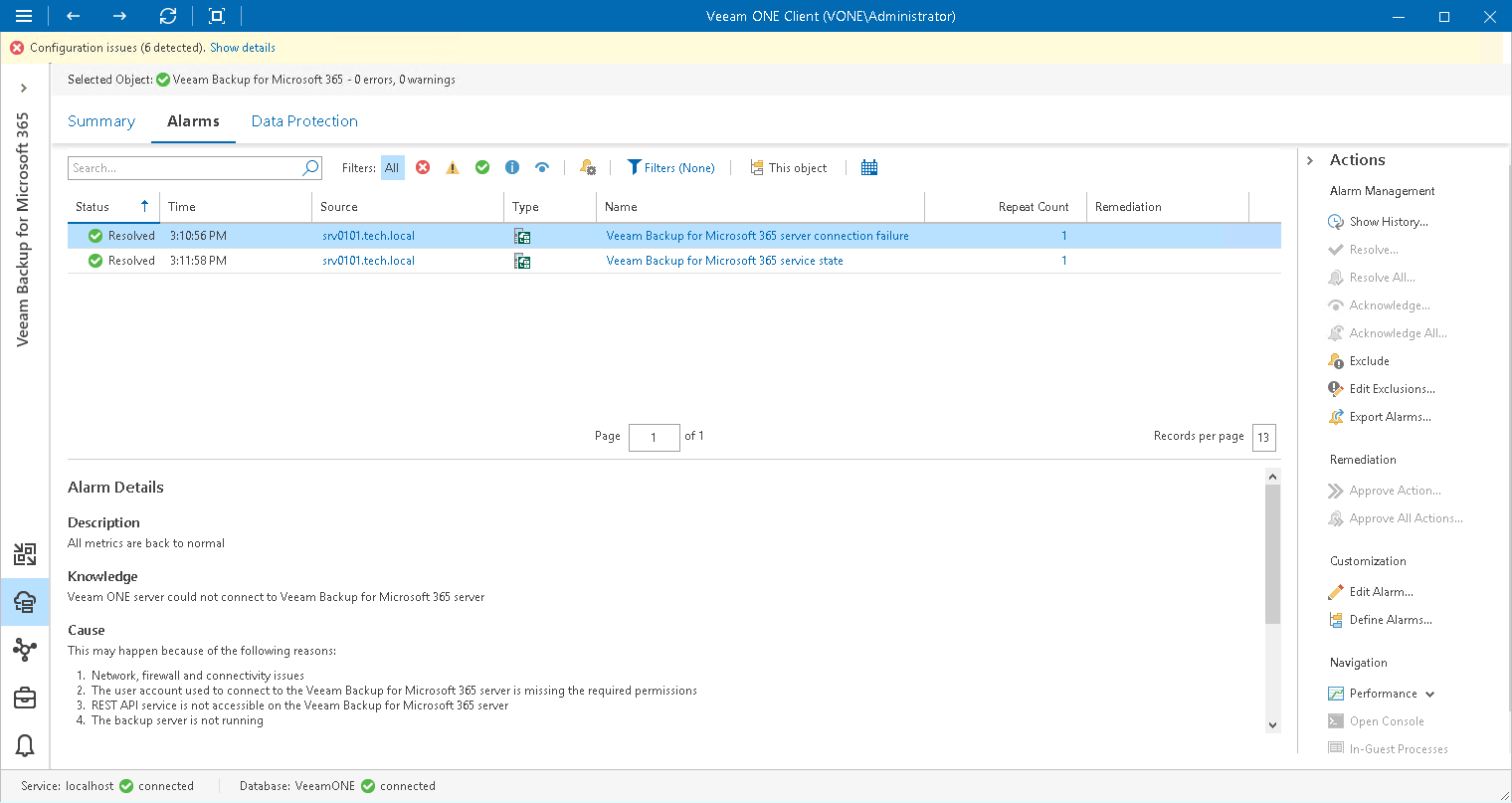Open the Veeam Backup for Microsoft 365 cloud view
This screenshot has height=803, width=1512.
[x=25, y=602]
